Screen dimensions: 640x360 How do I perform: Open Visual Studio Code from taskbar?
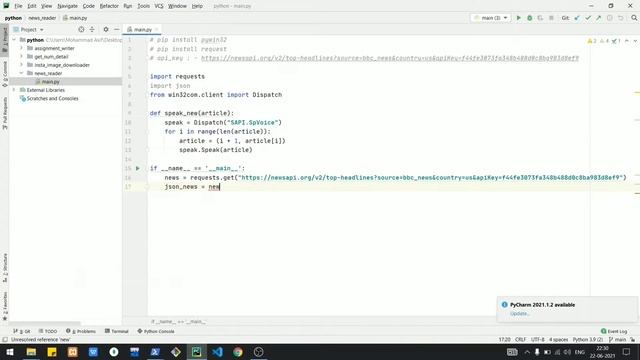click(217, 352)
